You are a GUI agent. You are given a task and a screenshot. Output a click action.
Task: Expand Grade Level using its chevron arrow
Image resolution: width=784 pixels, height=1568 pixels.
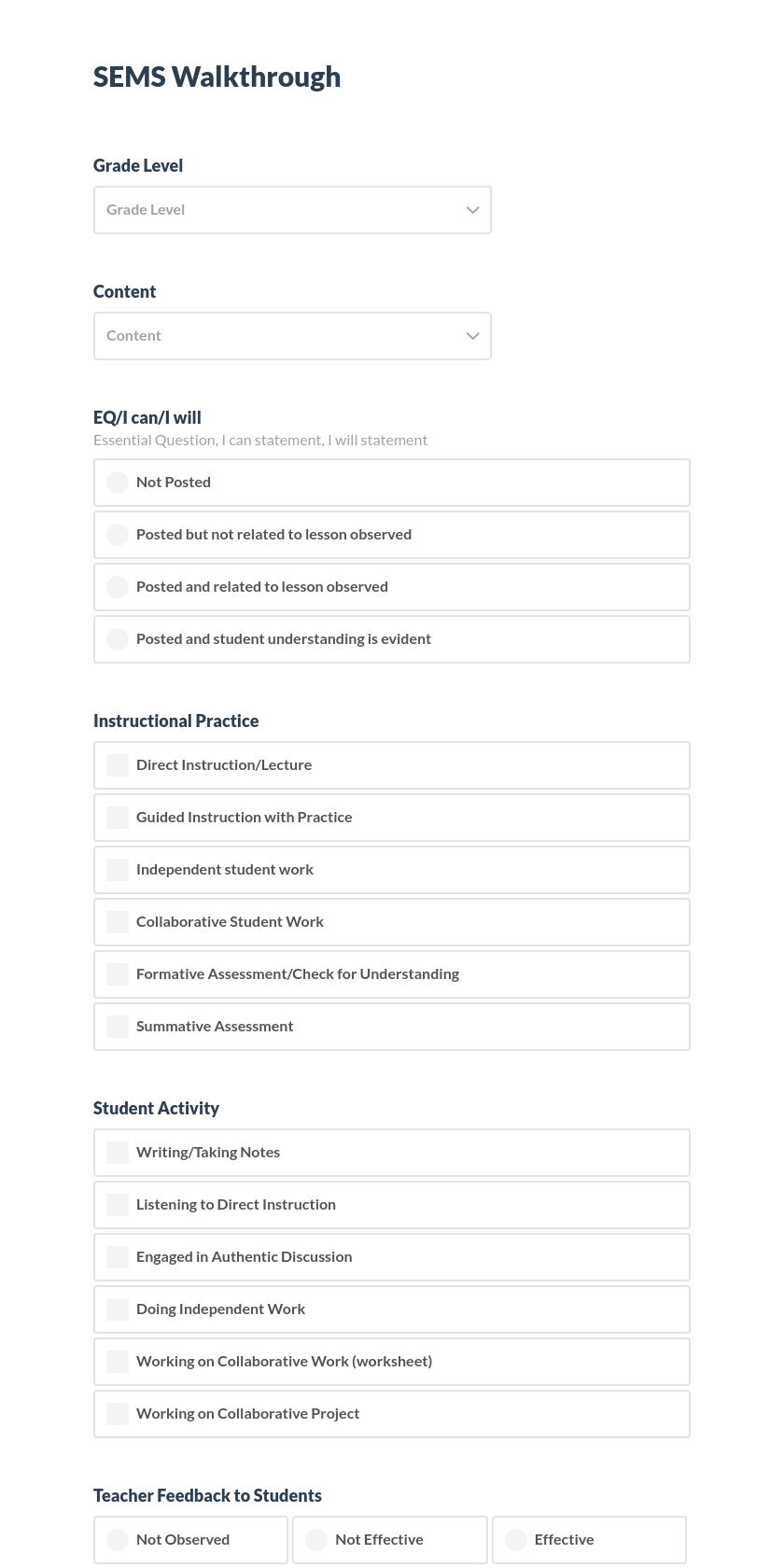pos(473,209)
